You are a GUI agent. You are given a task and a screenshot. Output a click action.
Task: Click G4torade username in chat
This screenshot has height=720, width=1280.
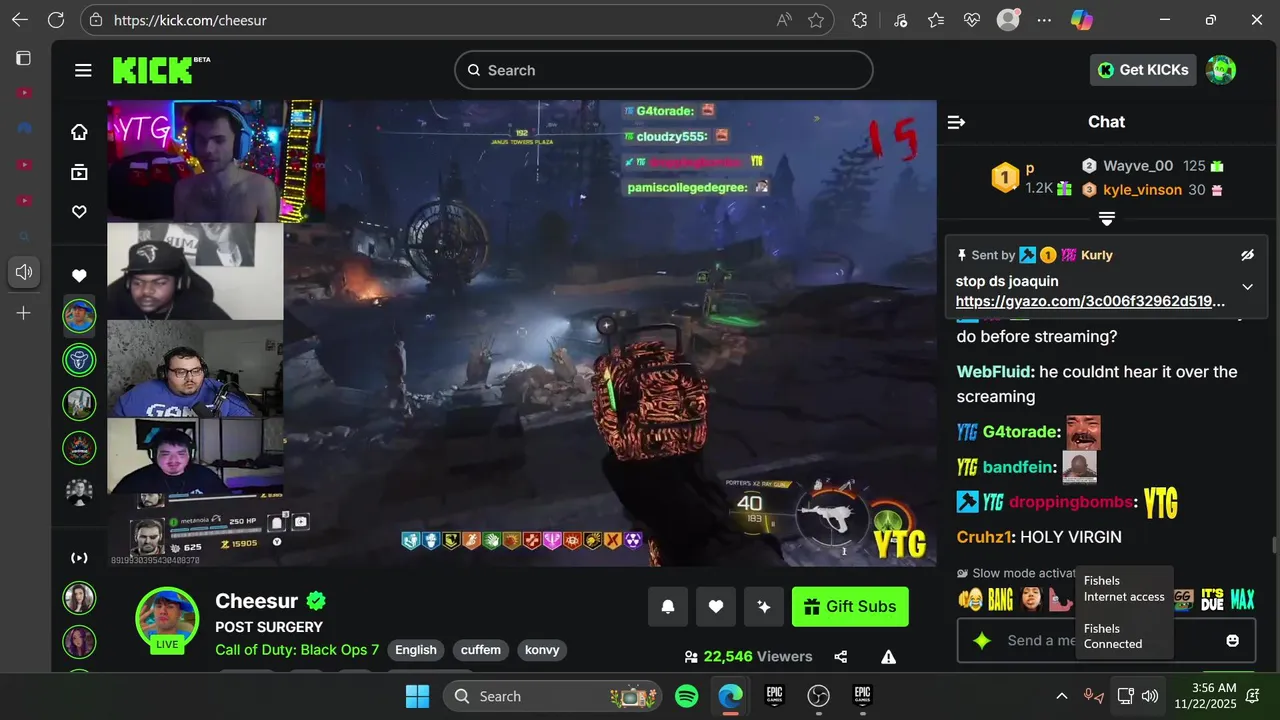pyautogui.click(x=1019, y=432)
